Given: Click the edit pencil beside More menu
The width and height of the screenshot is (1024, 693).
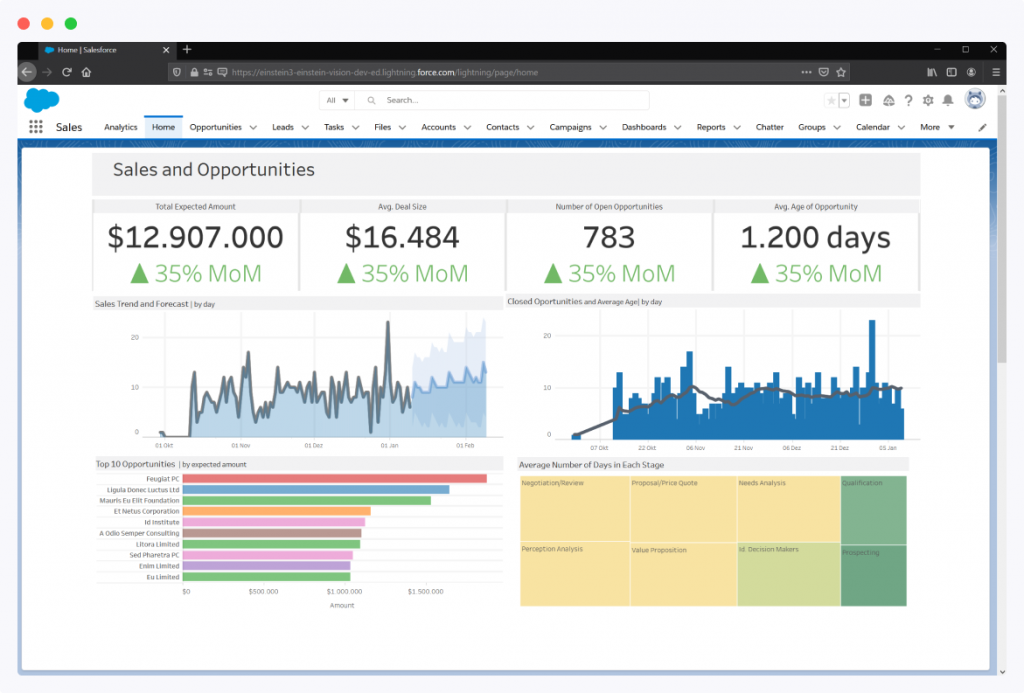Looking at the screenshot, I should coord(981,127).
